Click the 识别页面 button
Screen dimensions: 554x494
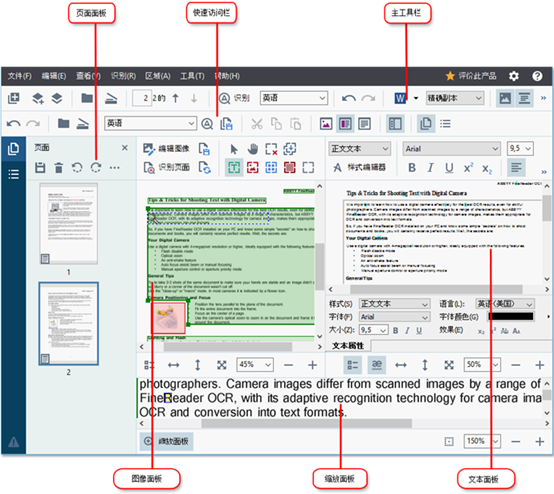(166, 167)
